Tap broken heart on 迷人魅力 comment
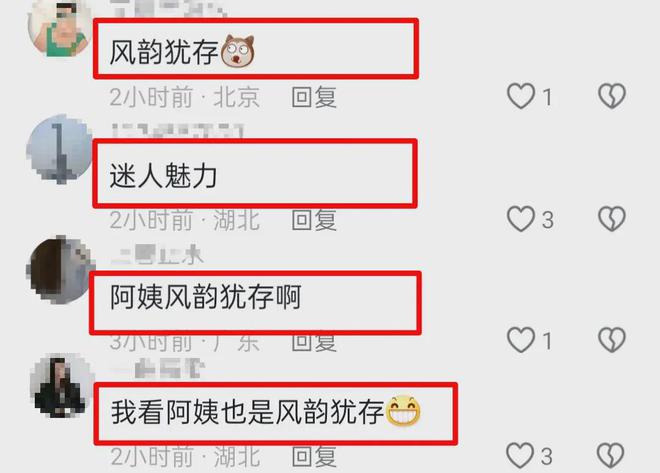The width and height of the screenshot is (660, 473). [x=612, y=219]
